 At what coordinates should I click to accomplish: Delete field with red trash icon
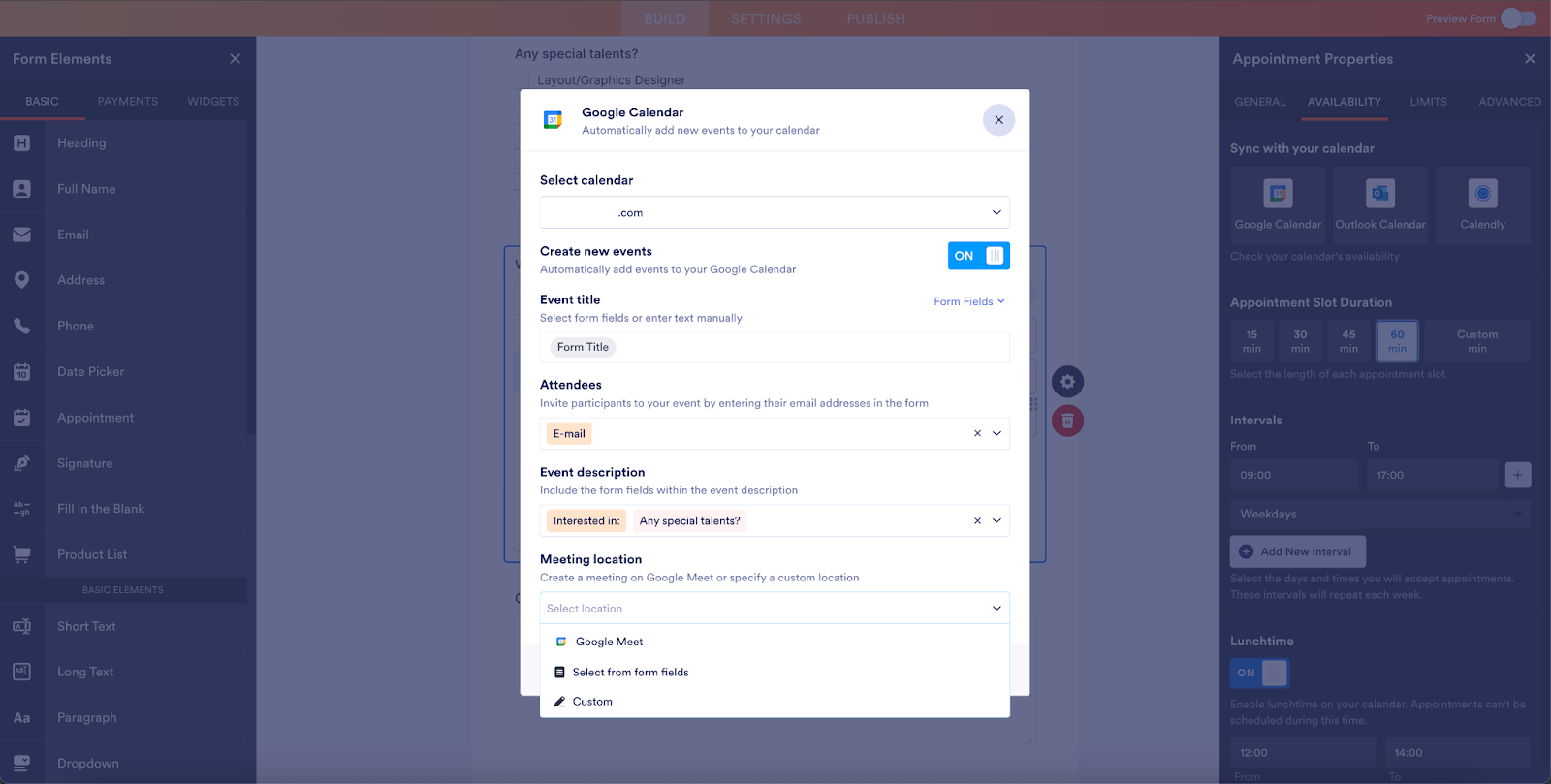point(1067,421)
